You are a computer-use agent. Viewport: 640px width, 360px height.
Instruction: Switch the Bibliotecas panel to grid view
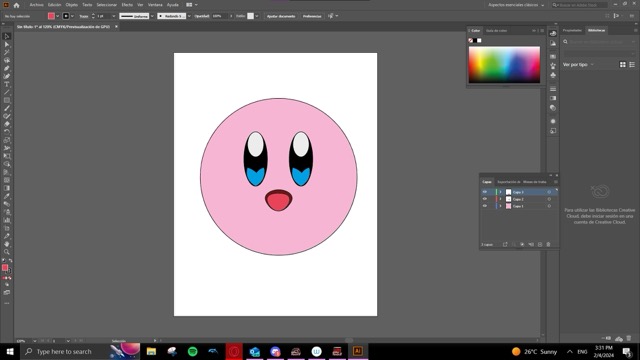point(622,64)
